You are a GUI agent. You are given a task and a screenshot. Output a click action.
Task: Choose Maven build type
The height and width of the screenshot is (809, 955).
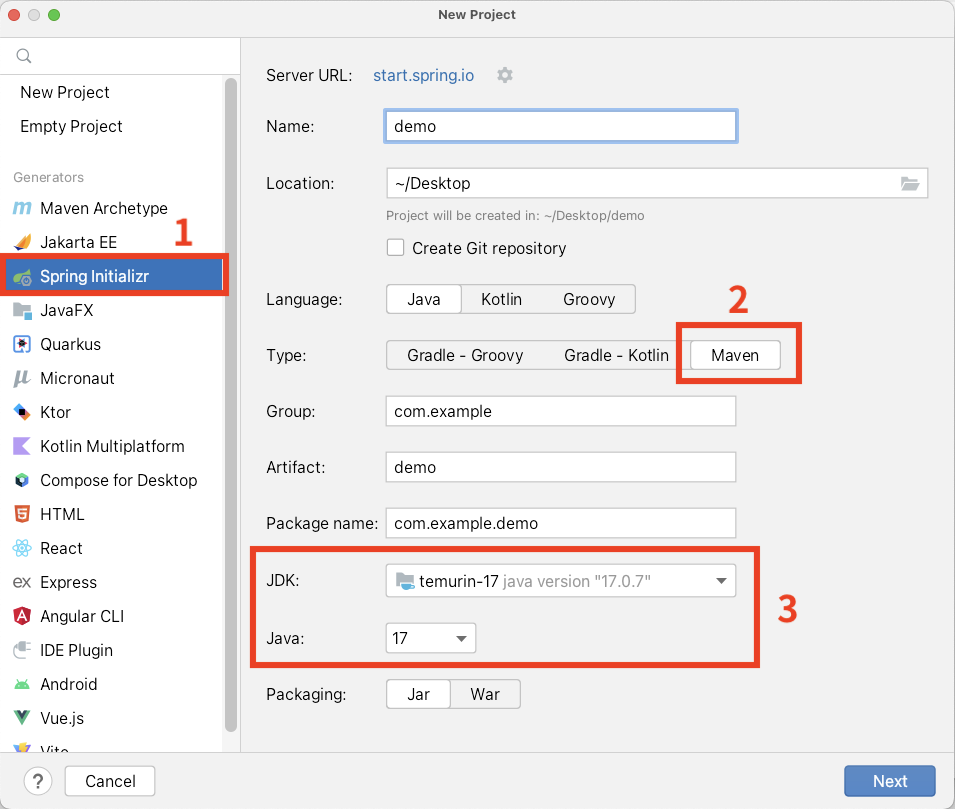735,355
